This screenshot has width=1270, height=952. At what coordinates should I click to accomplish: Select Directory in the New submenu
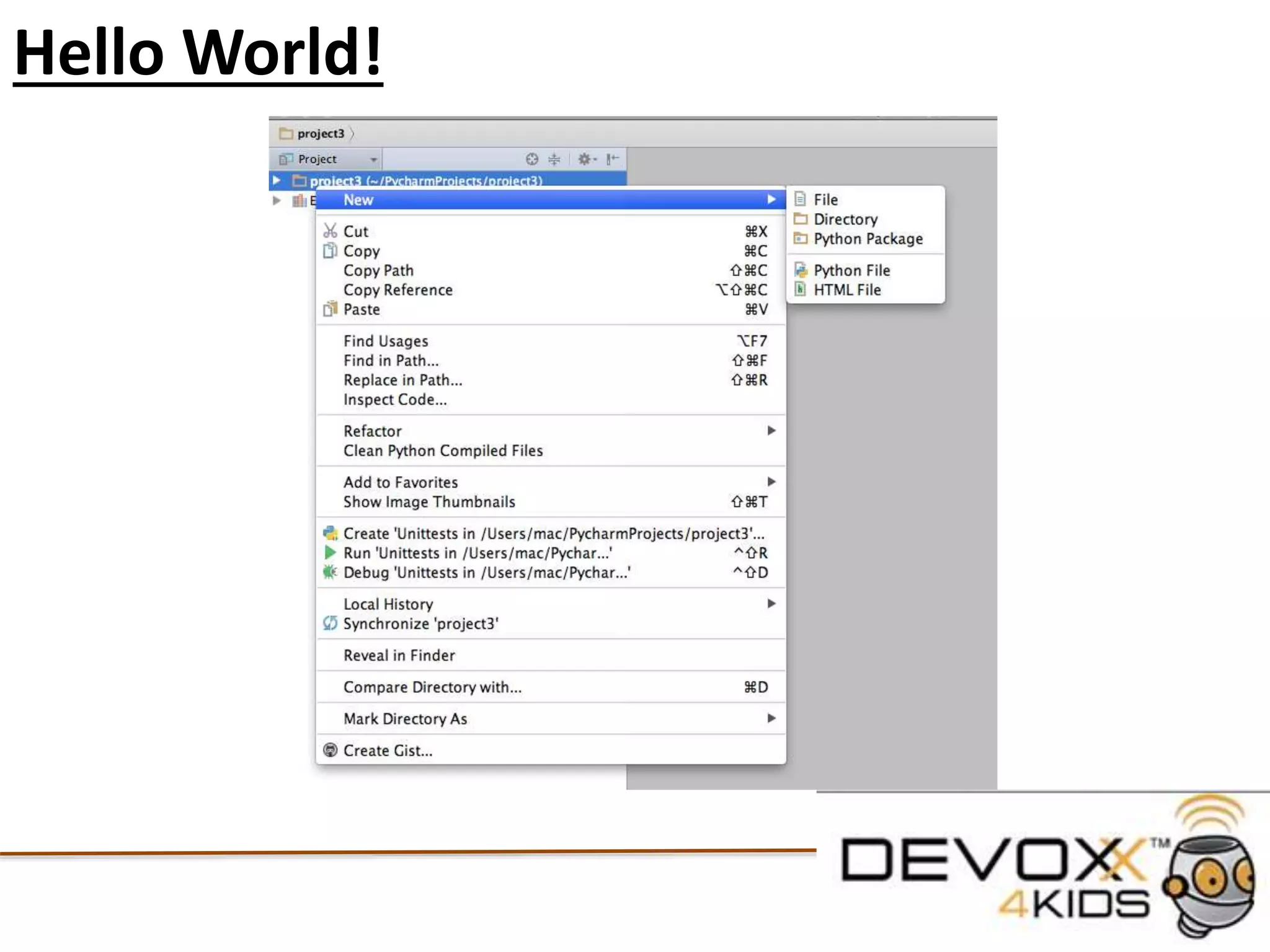point(845,219)
